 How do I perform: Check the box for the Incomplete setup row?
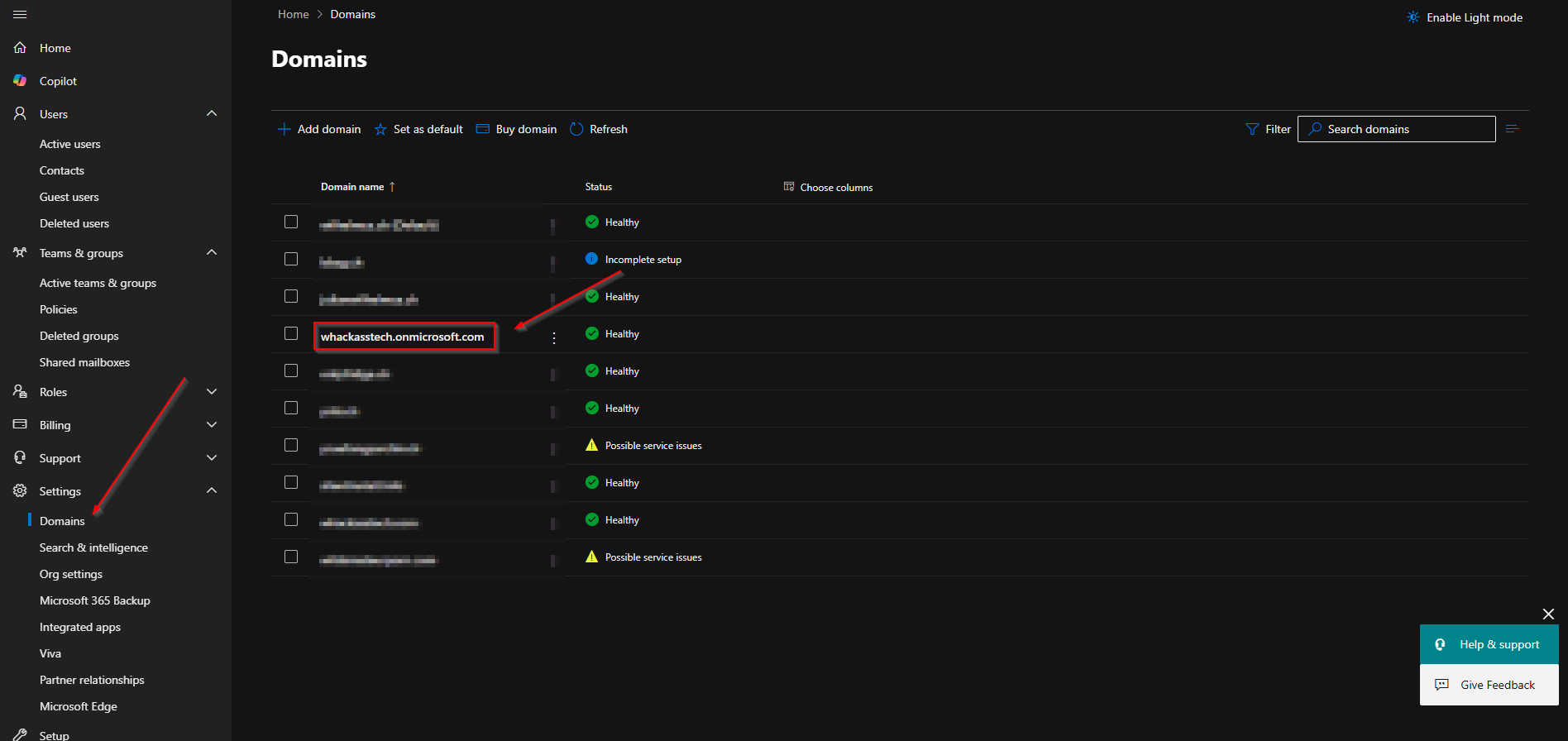pyautogui.click(x=291, y=259)
